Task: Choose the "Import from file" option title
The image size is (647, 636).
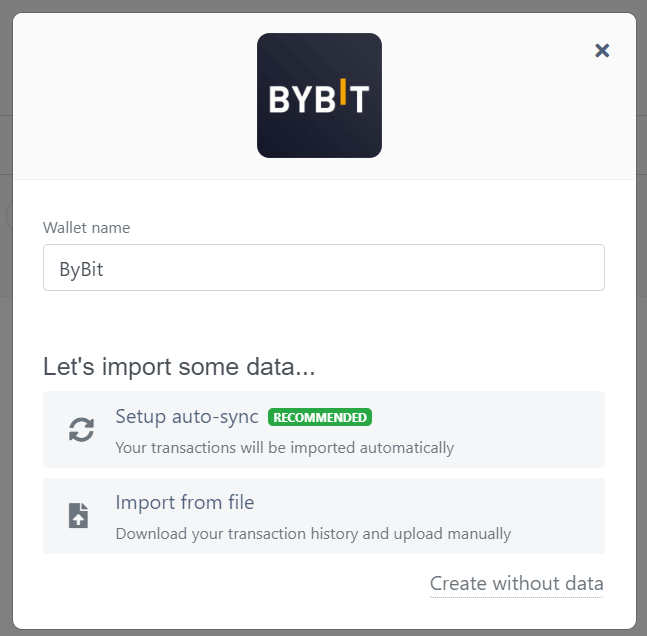Action: pos(185,503)
